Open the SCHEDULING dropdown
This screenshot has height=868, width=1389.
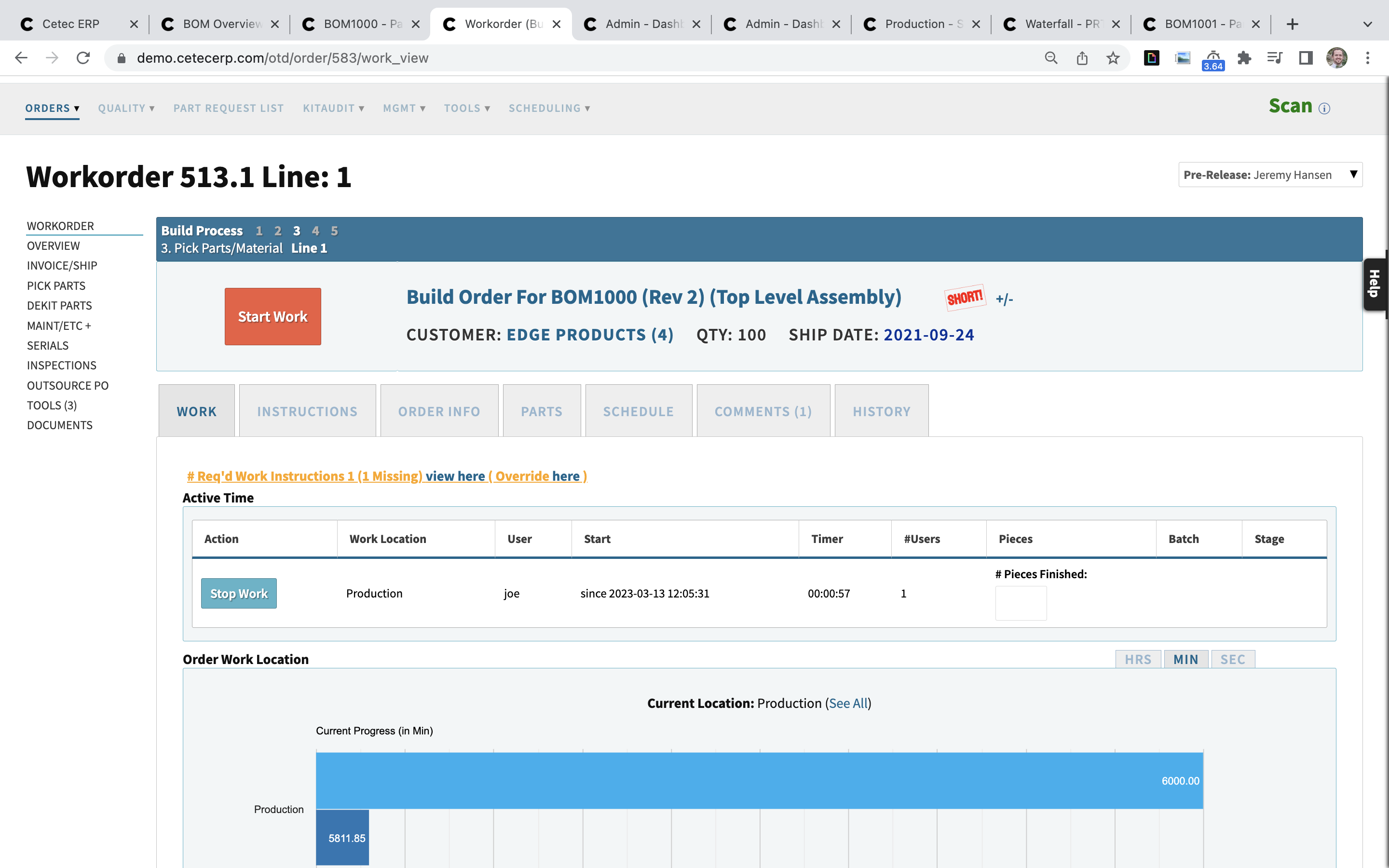[x=548, y=108]
